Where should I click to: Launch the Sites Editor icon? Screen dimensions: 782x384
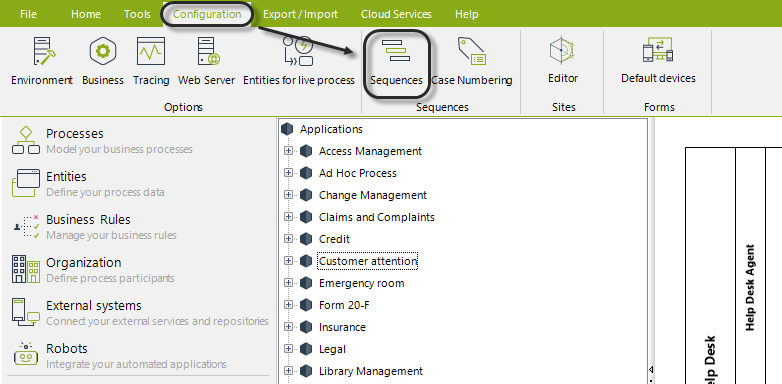(x=563, y=50)
